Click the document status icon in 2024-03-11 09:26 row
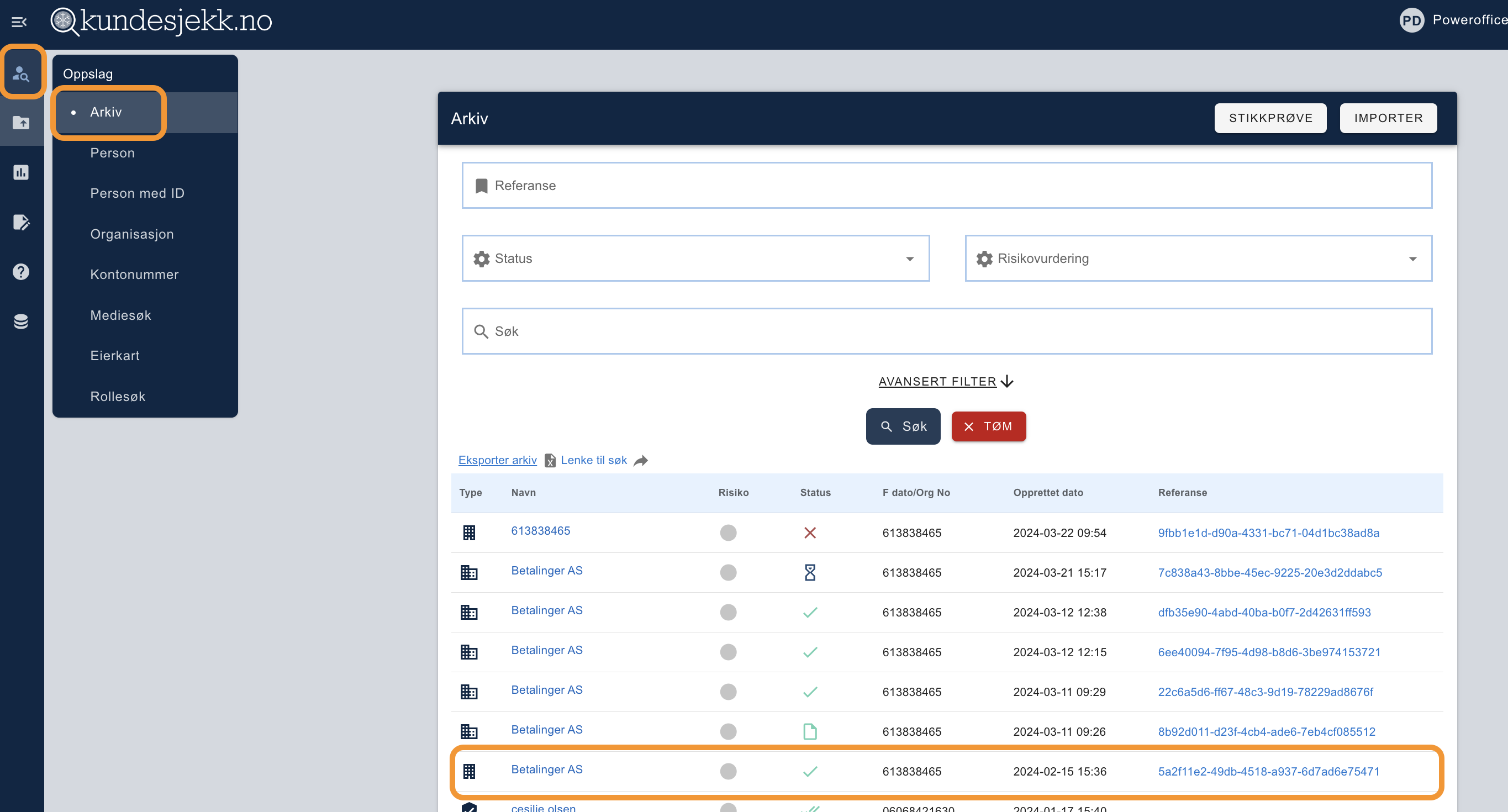Screen dimensions: 1508x812 [810, 732]
